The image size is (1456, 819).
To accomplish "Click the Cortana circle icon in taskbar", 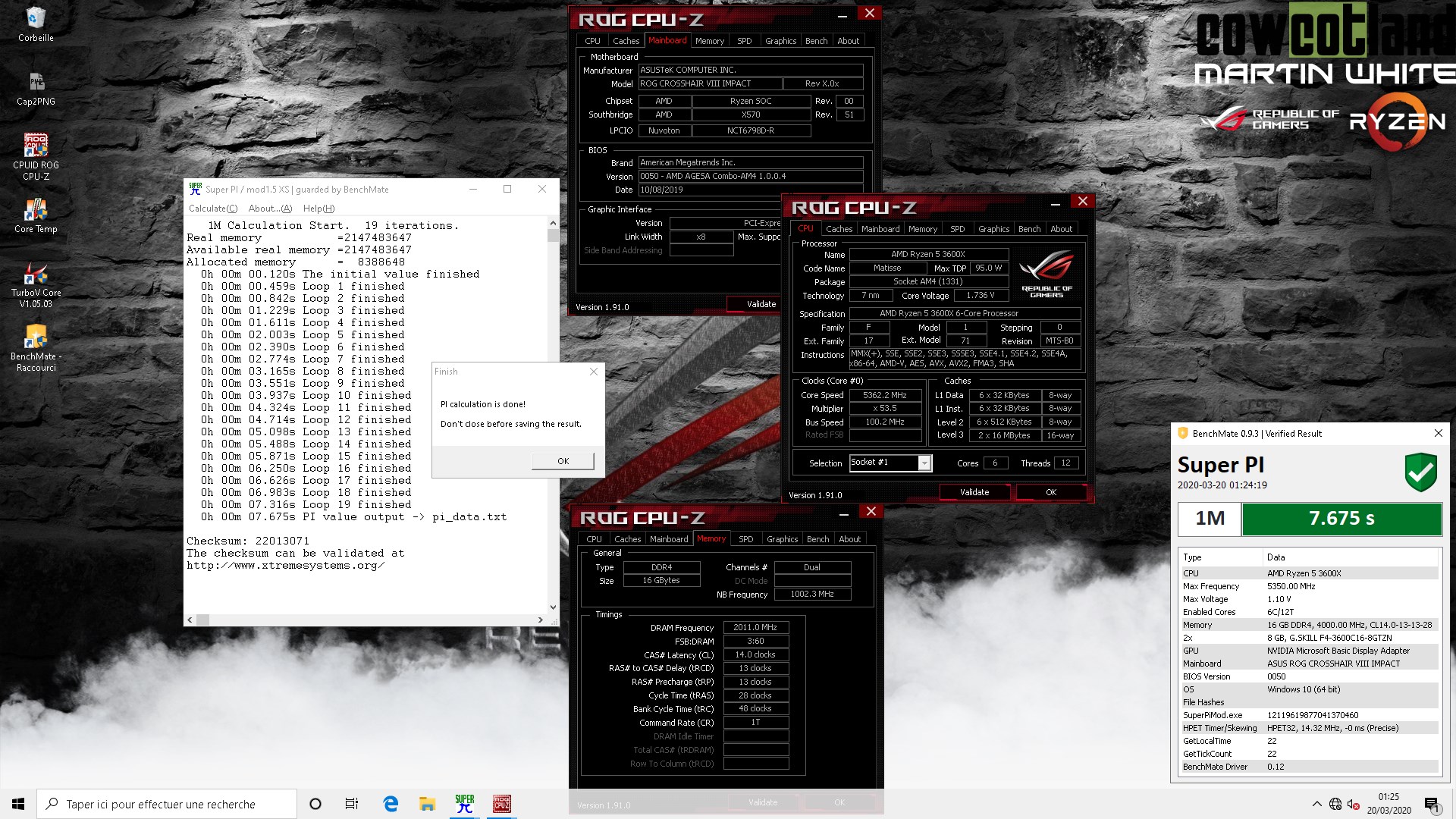I will (315, 804).
